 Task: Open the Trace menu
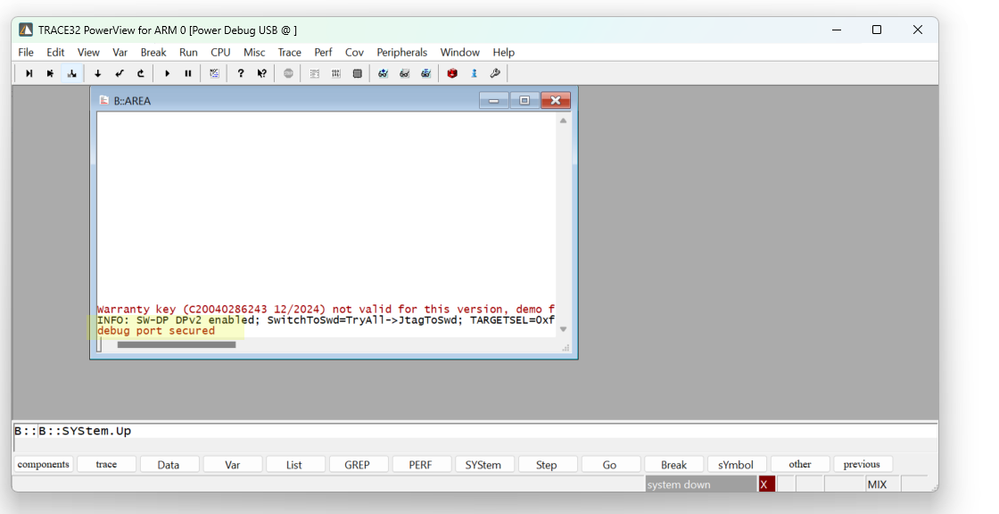point(289,52)
